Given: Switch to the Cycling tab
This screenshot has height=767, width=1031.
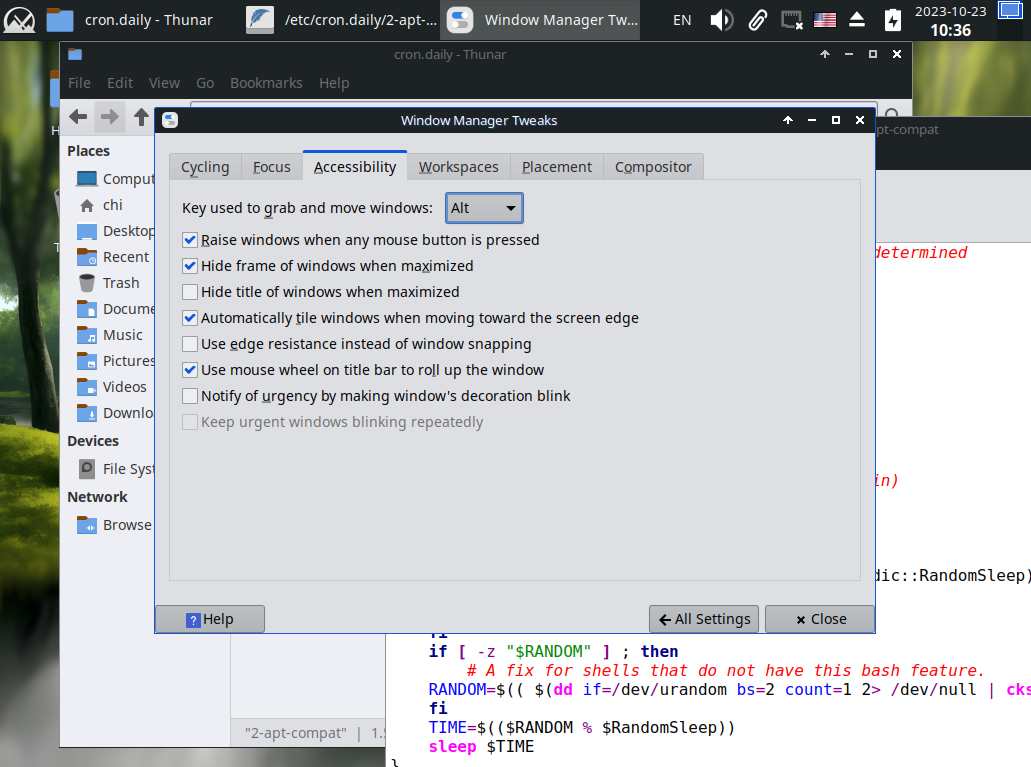Looking at the screenshot, I should coord(205,167).
